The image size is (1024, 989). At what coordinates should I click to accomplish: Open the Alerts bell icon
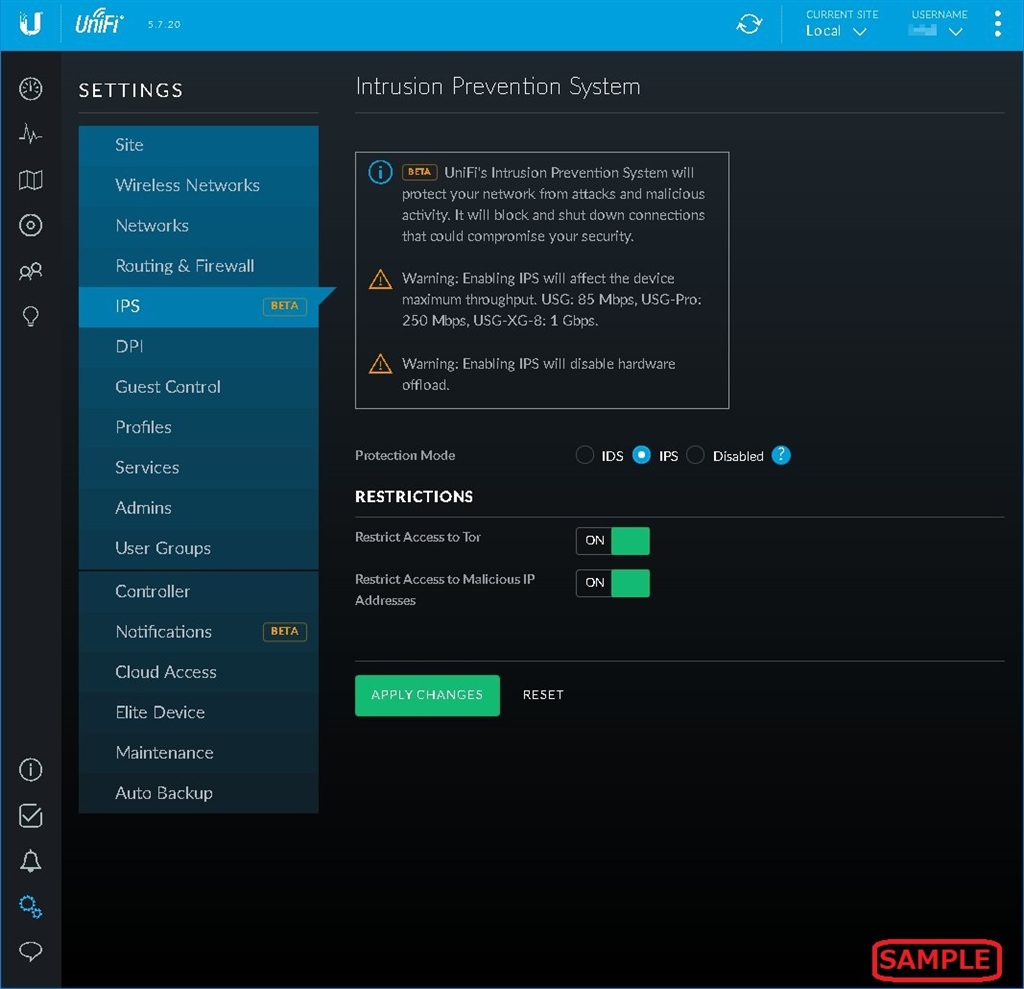[x=31, y=861]
